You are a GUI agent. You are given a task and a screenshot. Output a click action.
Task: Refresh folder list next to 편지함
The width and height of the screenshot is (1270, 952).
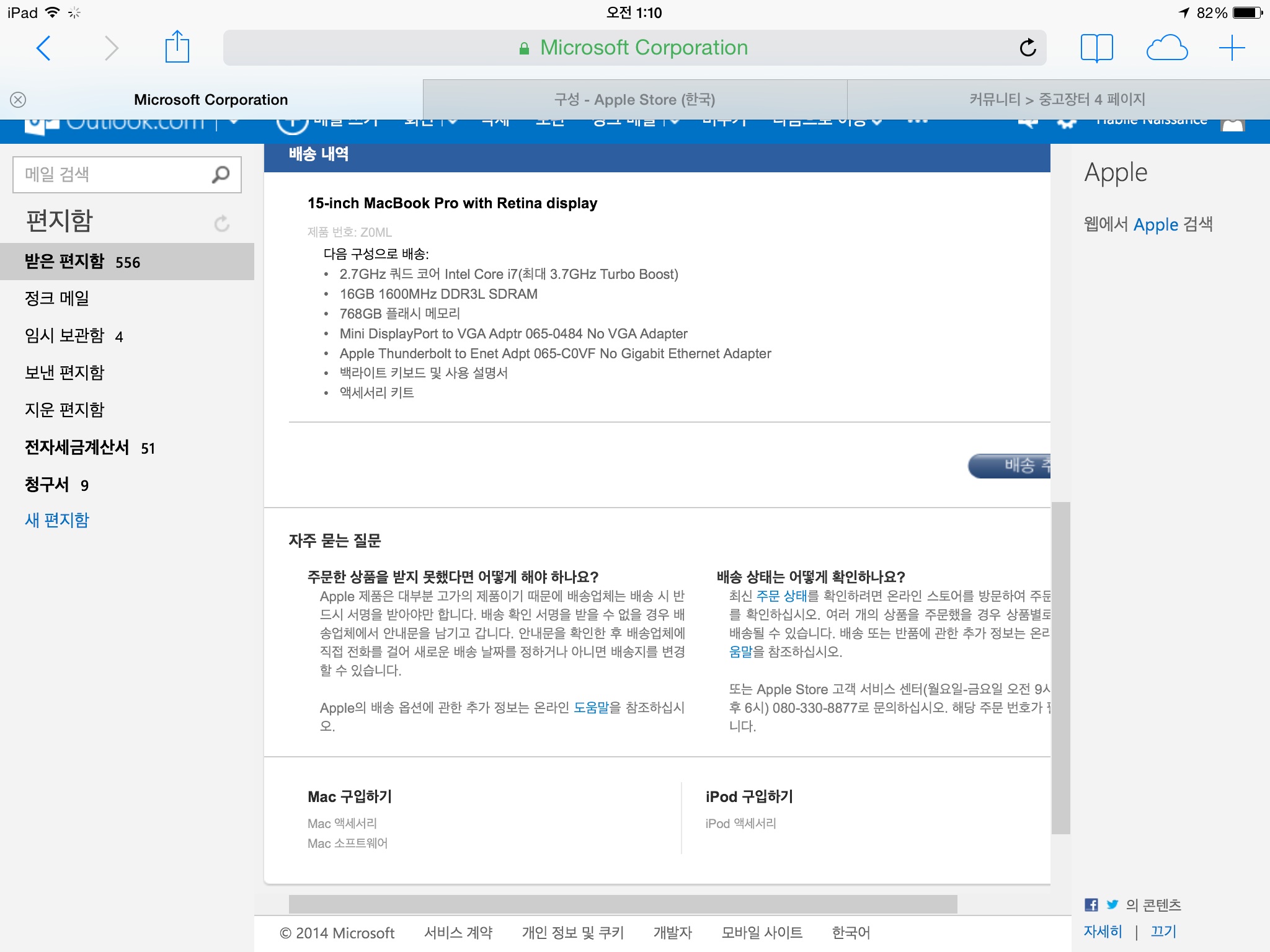click(x=221, y=223)
